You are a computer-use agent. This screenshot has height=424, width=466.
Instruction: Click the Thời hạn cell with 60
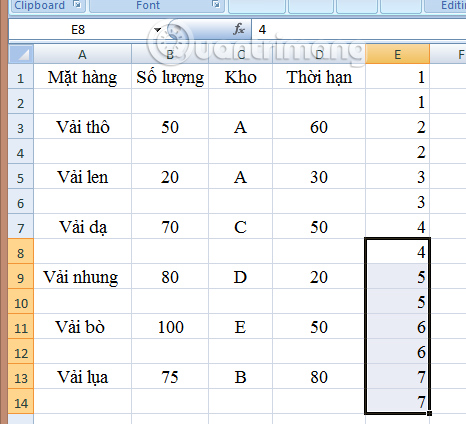pyautogui.click(x=319, y=126)
